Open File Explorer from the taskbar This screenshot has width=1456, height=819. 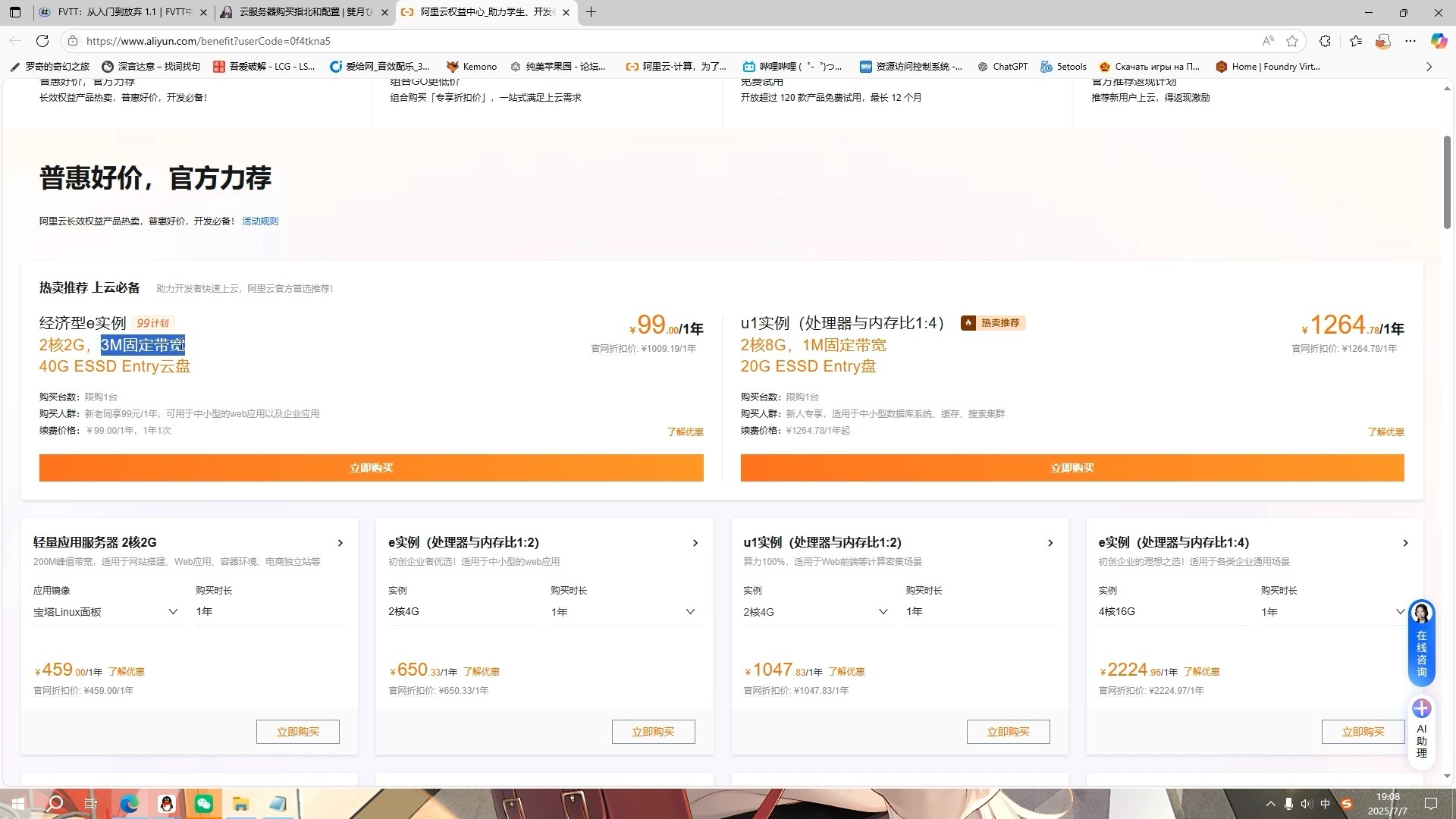(240, 804)
